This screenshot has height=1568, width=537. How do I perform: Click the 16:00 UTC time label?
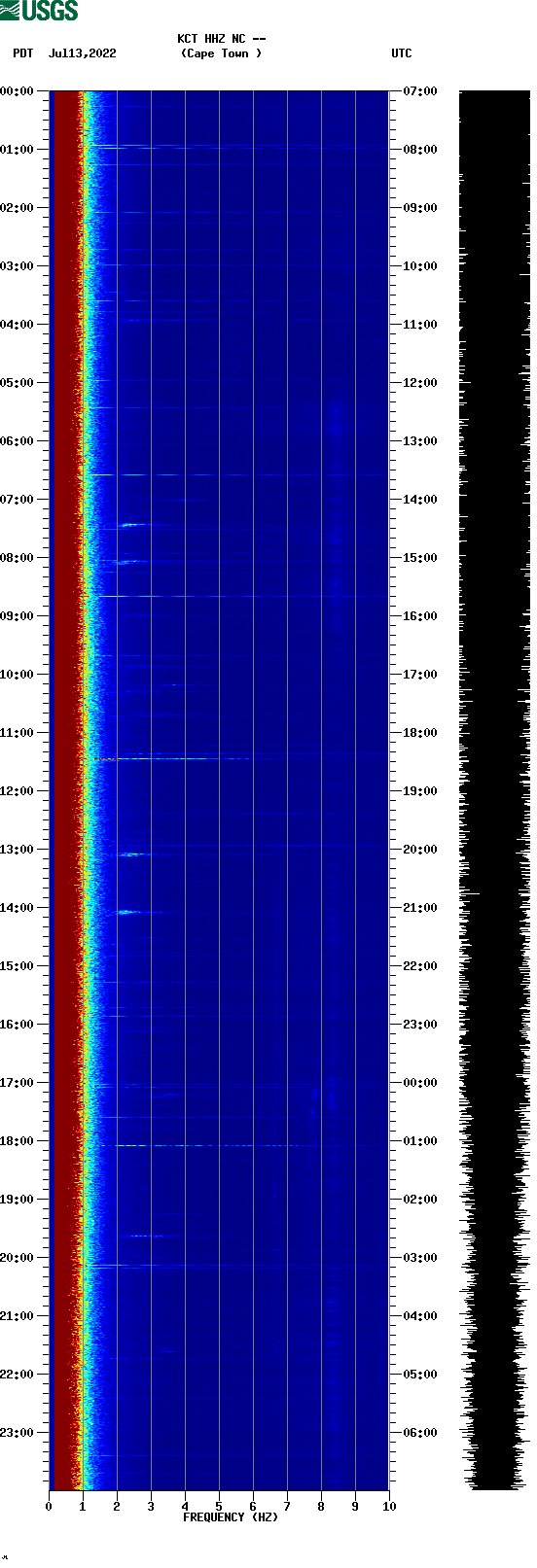point(420,616)
